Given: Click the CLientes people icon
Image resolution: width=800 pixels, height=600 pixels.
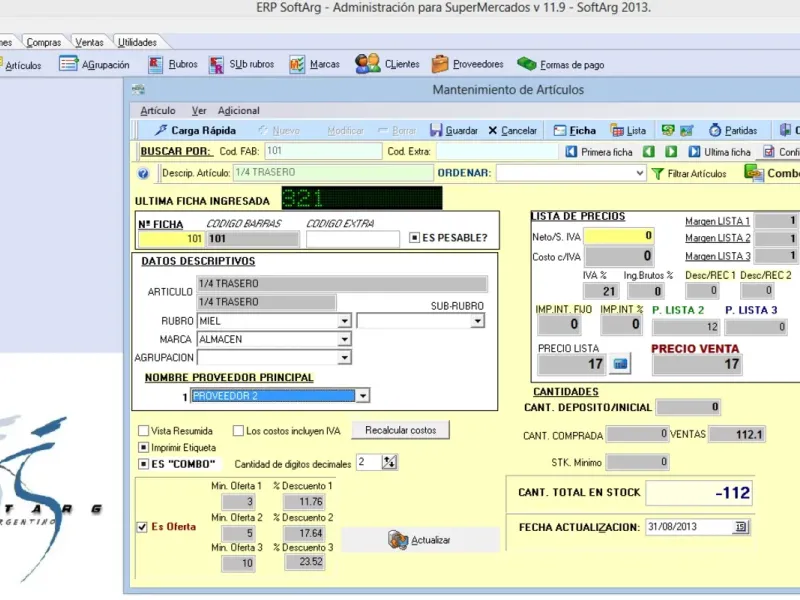Looking at the screenshot, I should pos(368,64).
